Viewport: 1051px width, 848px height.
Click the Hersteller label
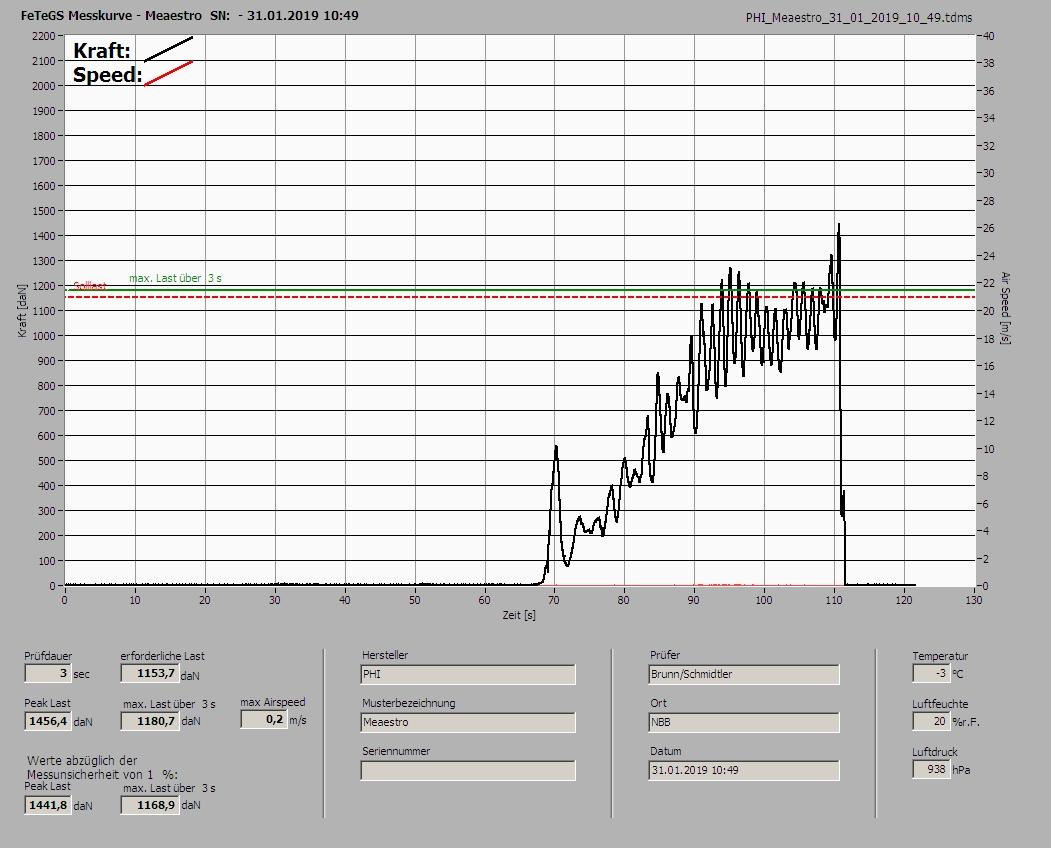pos(385,655)
